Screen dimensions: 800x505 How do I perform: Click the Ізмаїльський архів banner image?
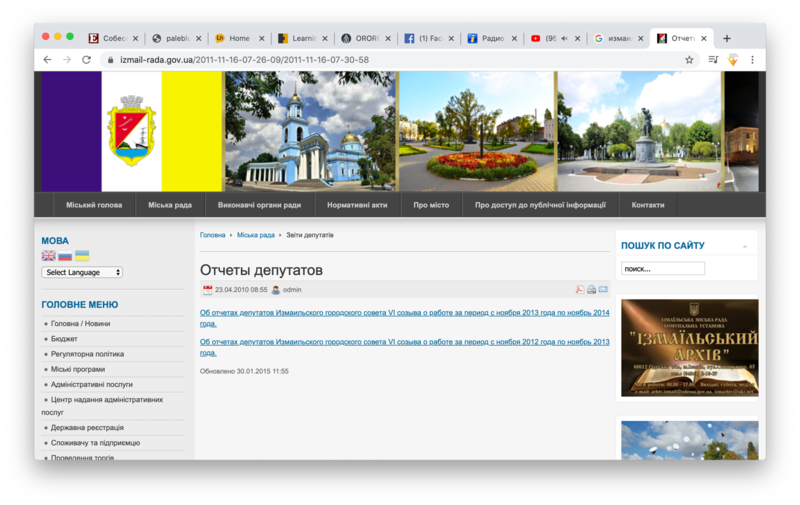click(x=689, y=347)
